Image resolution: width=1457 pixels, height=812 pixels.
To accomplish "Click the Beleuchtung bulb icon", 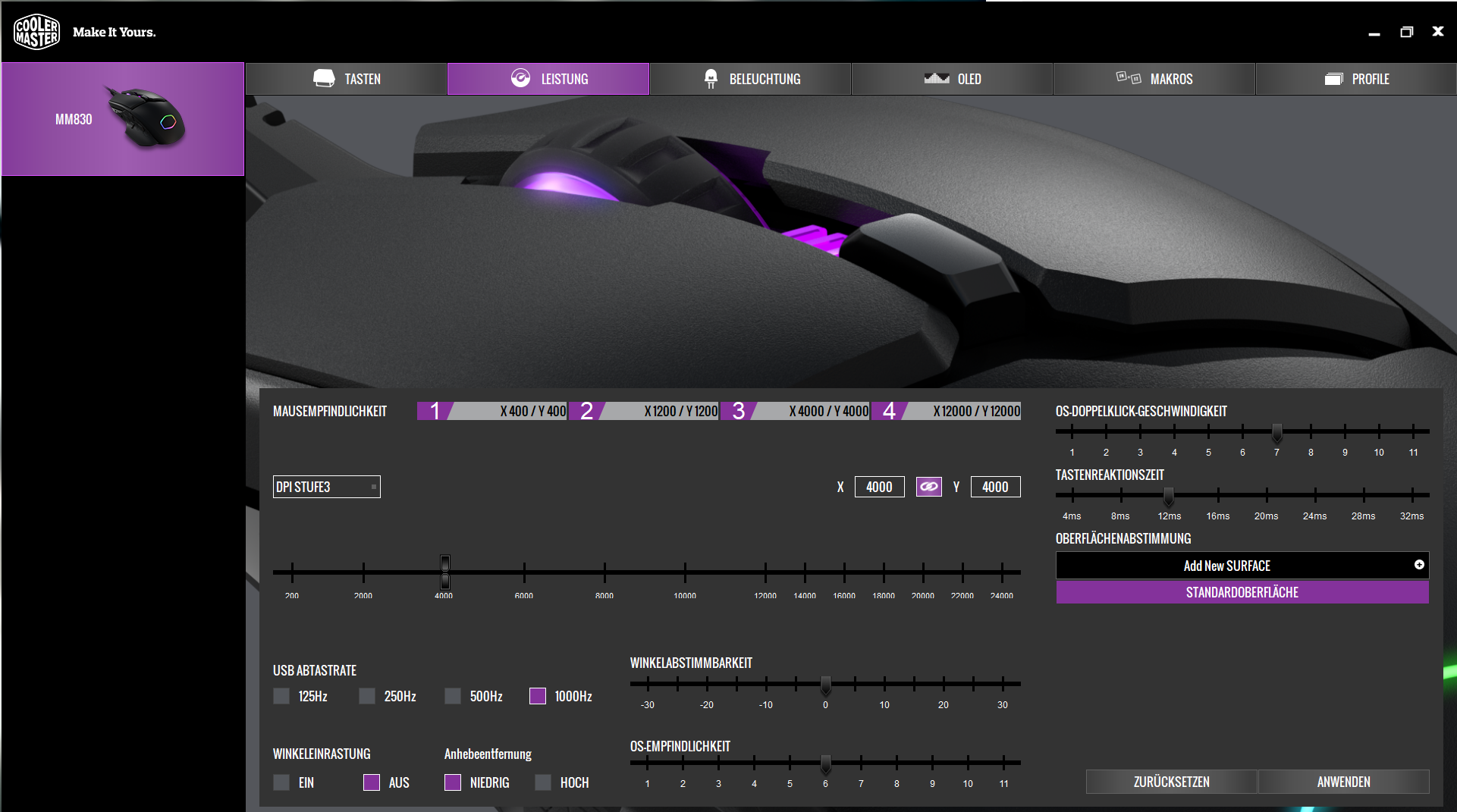I will (711, 79).
